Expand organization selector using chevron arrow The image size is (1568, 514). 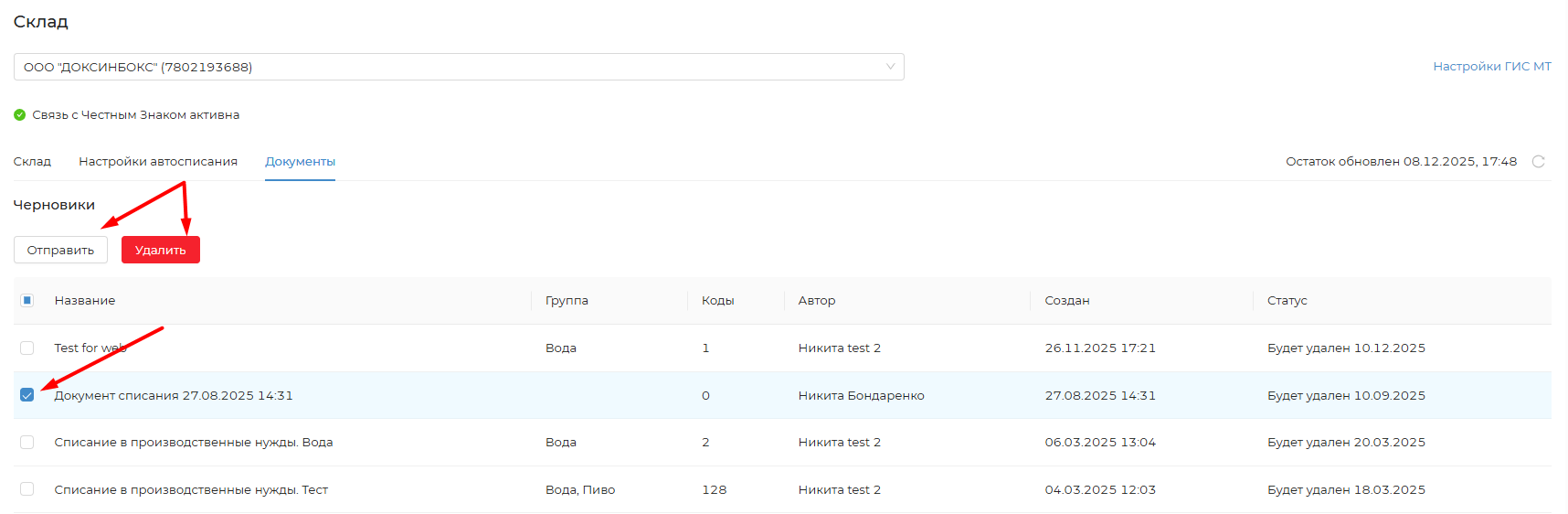[890, 67]
